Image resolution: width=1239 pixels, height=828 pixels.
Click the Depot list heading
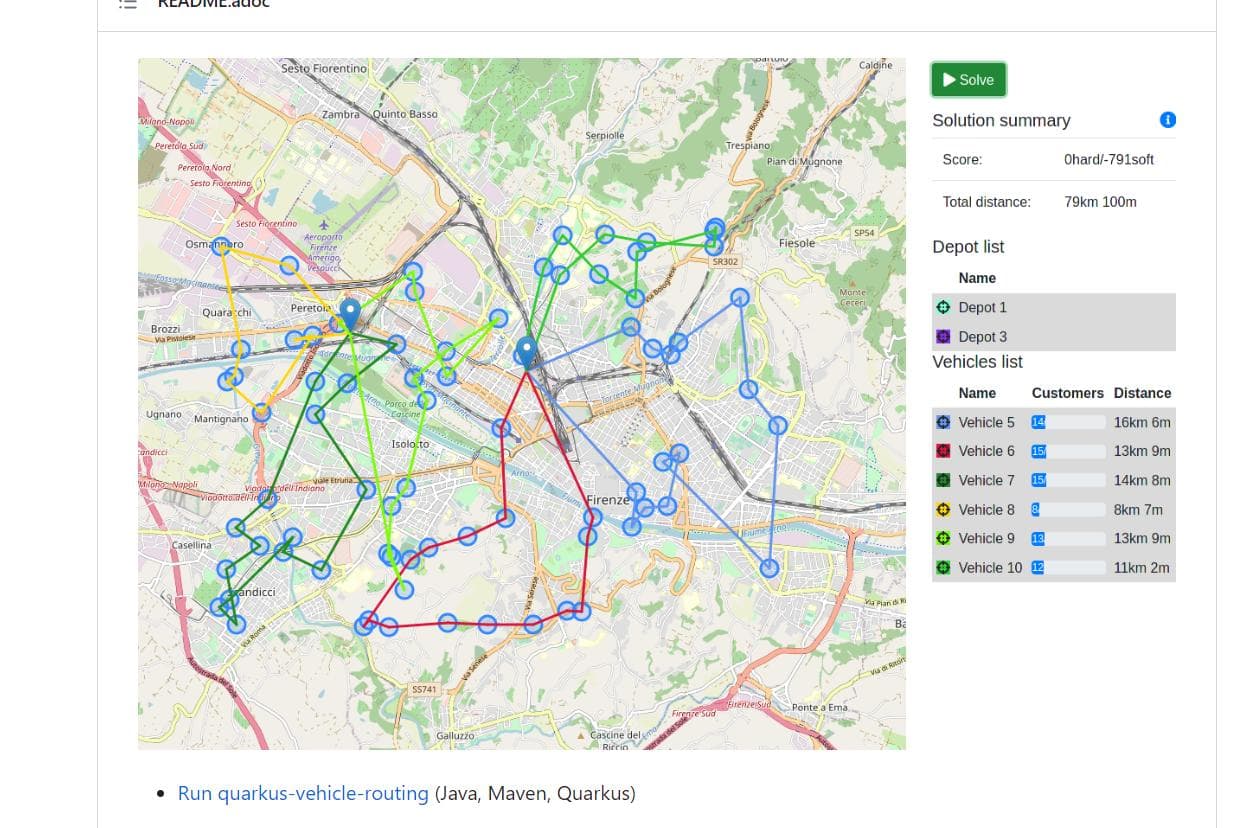pos(968,247)
